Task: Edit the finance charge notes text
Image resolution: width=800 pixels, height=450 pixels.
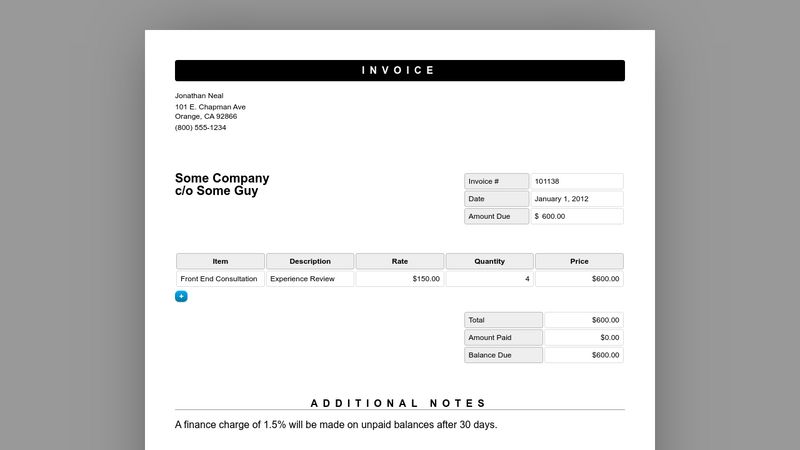Action: click(x=336, y=424)
